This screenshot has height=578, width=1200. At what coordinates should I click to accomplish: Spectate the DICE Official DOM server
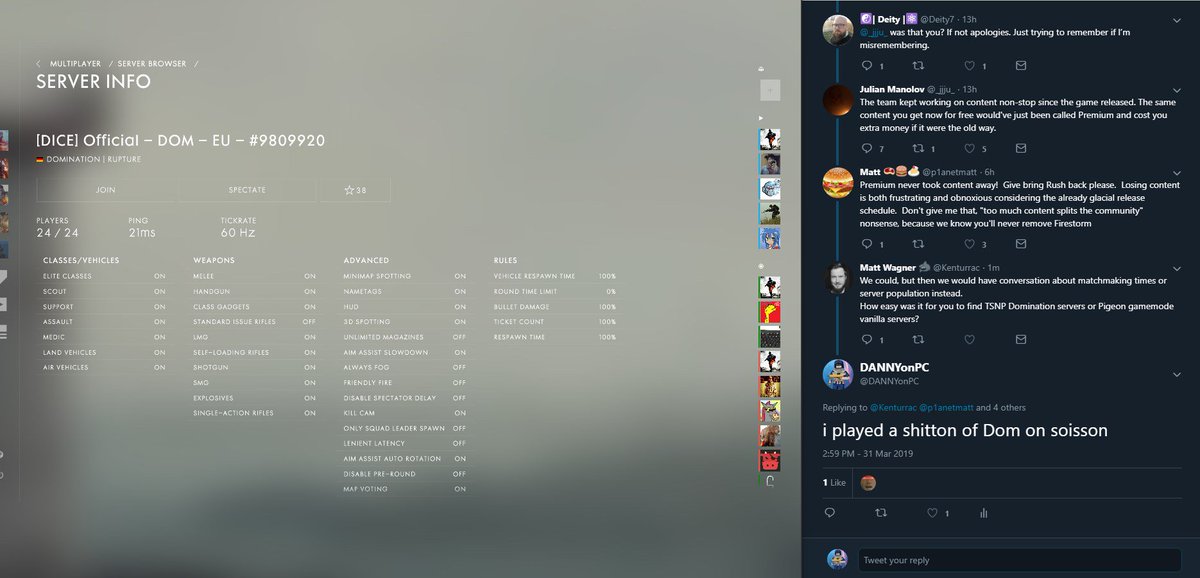[x=247, y=189]
